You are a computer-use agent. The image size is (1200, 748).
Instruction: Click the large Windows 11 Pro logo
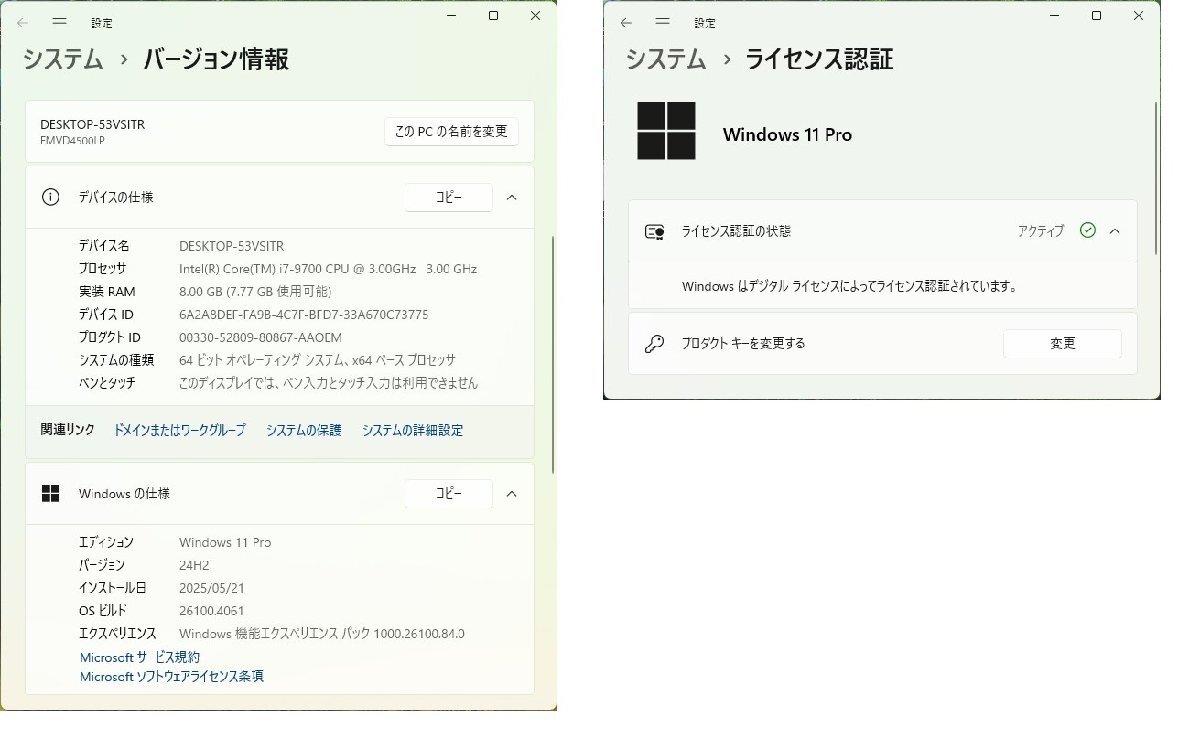[x=666, y=131]
